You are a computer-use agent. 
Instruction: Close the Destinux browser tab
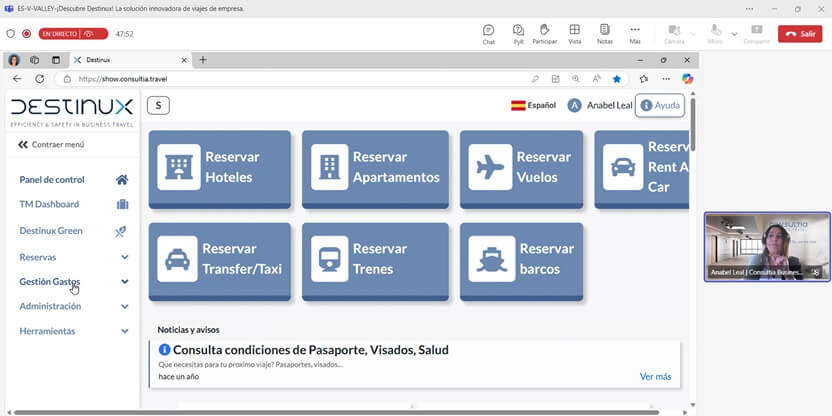coord(184,60)
